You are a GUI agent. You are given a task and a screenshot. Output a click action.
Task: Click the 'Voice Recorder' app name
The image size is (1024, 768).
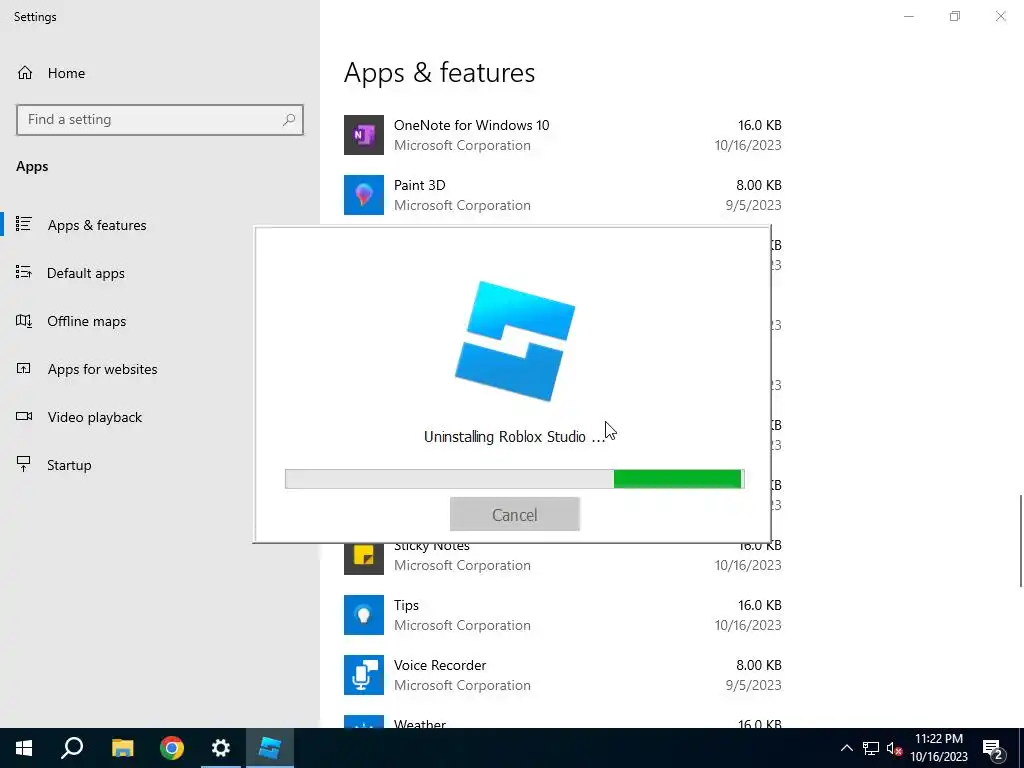[x=440, y=665]
